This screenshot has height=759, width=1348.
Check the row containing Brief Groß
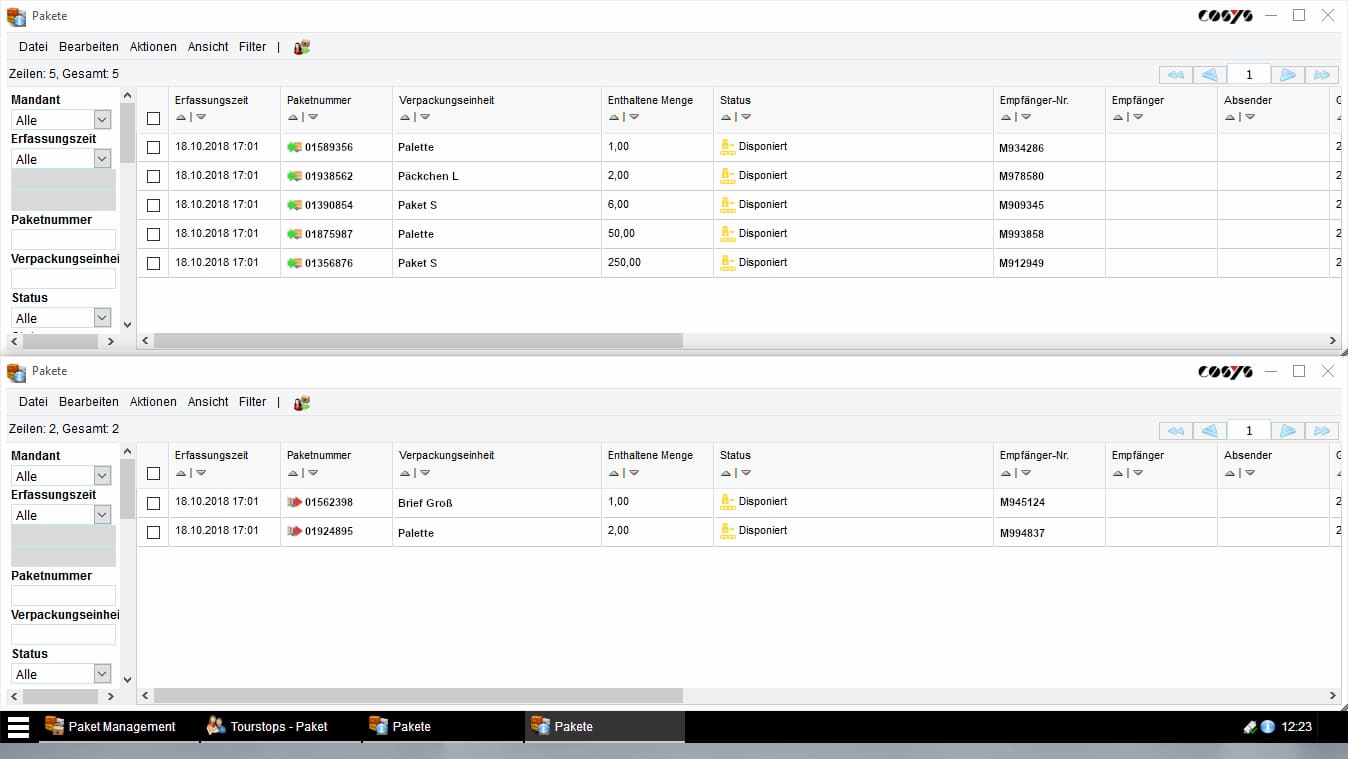(153, 502)
